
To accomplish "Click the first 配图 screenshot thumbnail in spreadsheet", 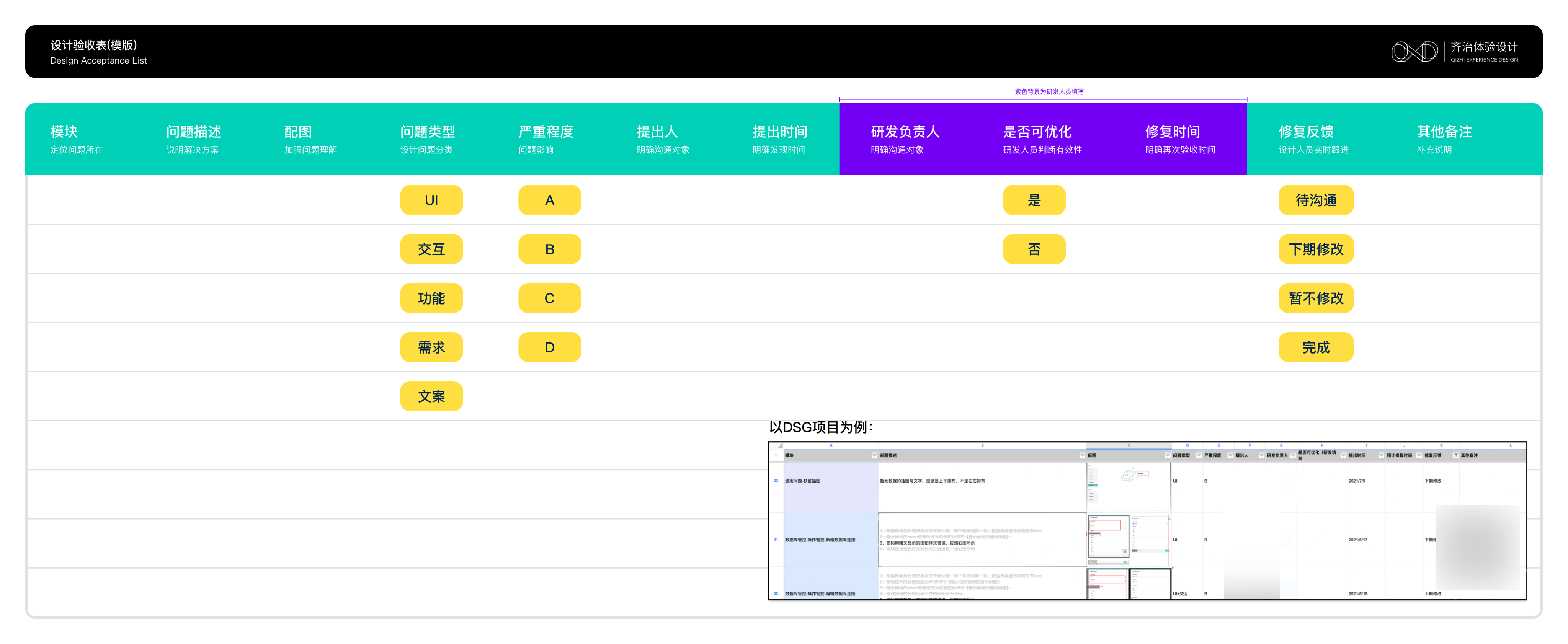I will (x=1128, y=486).
